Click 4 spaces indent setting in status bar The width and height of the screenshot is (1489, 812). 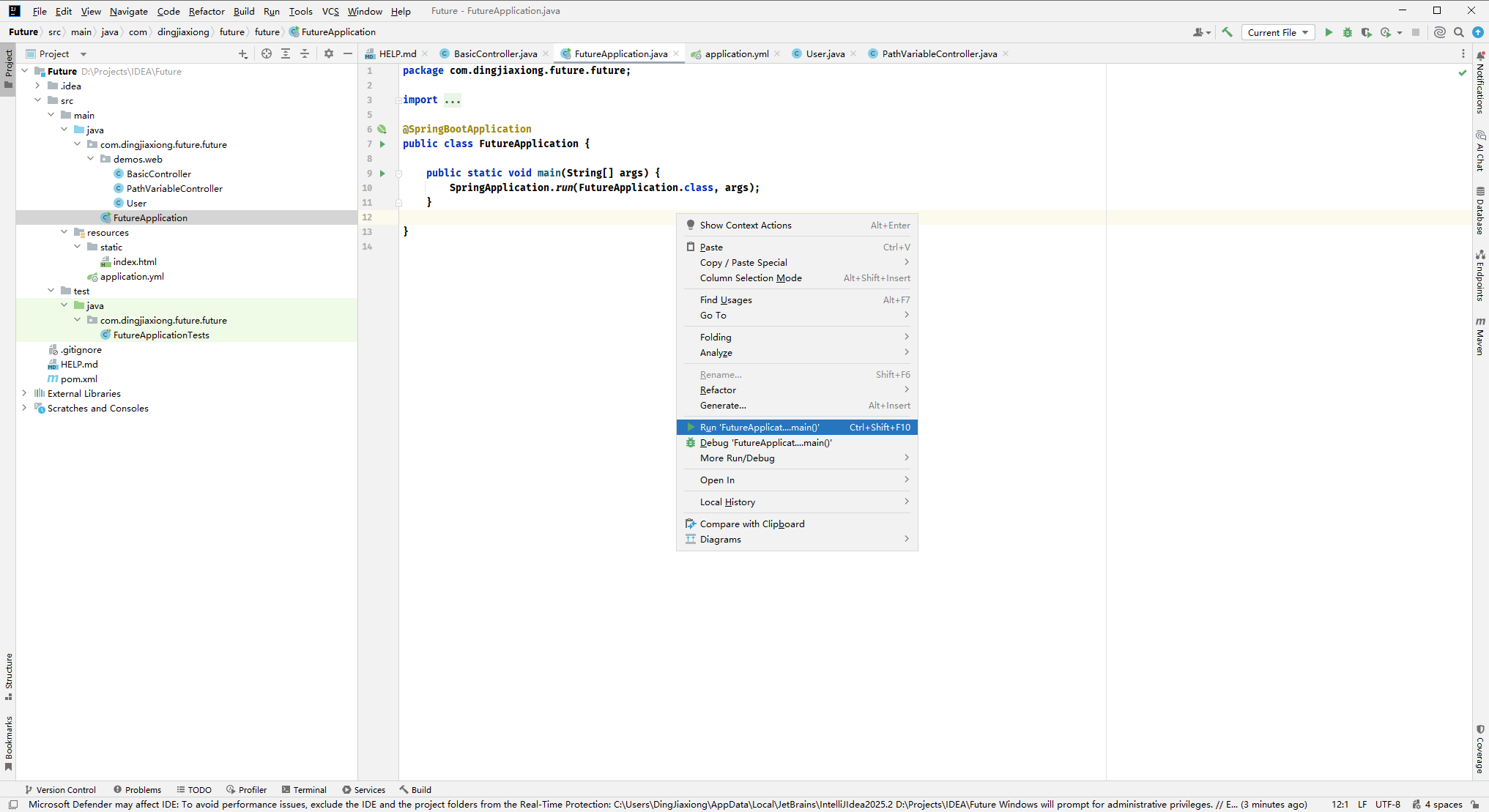pos(1444,804)
